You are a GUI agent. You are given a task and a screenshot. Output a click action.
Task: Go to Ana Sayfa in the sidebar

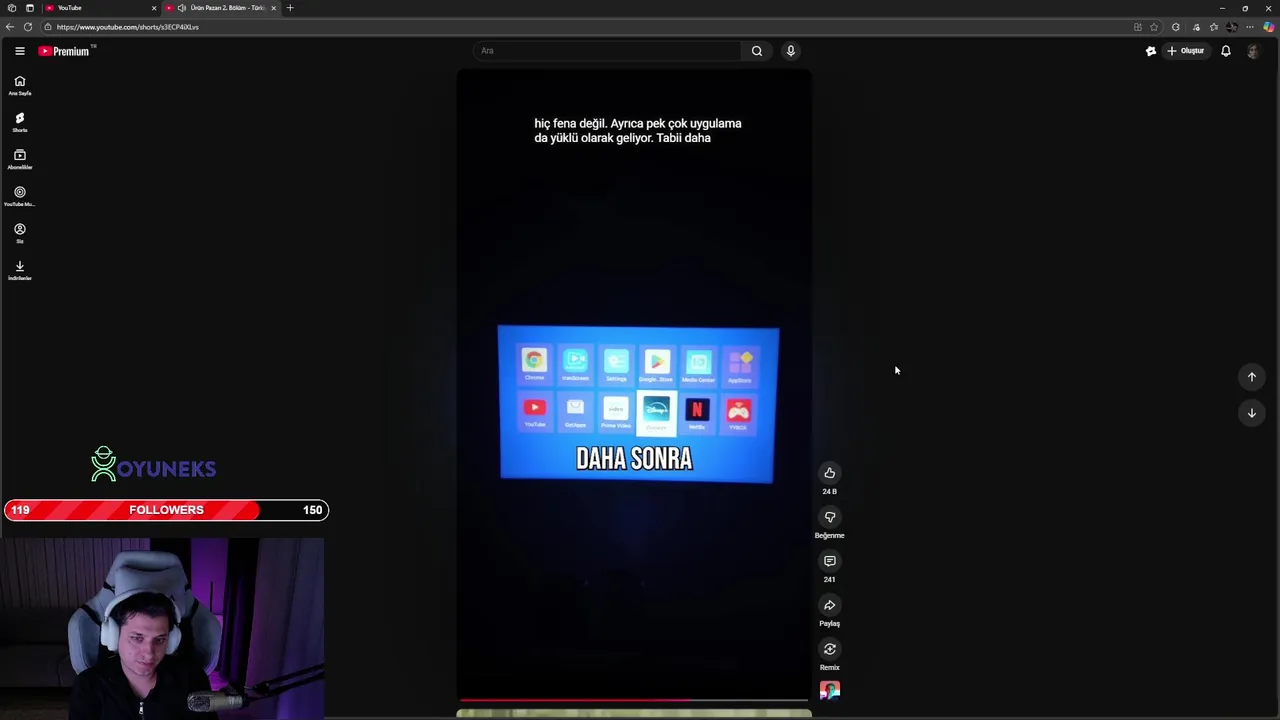point(19,86)
